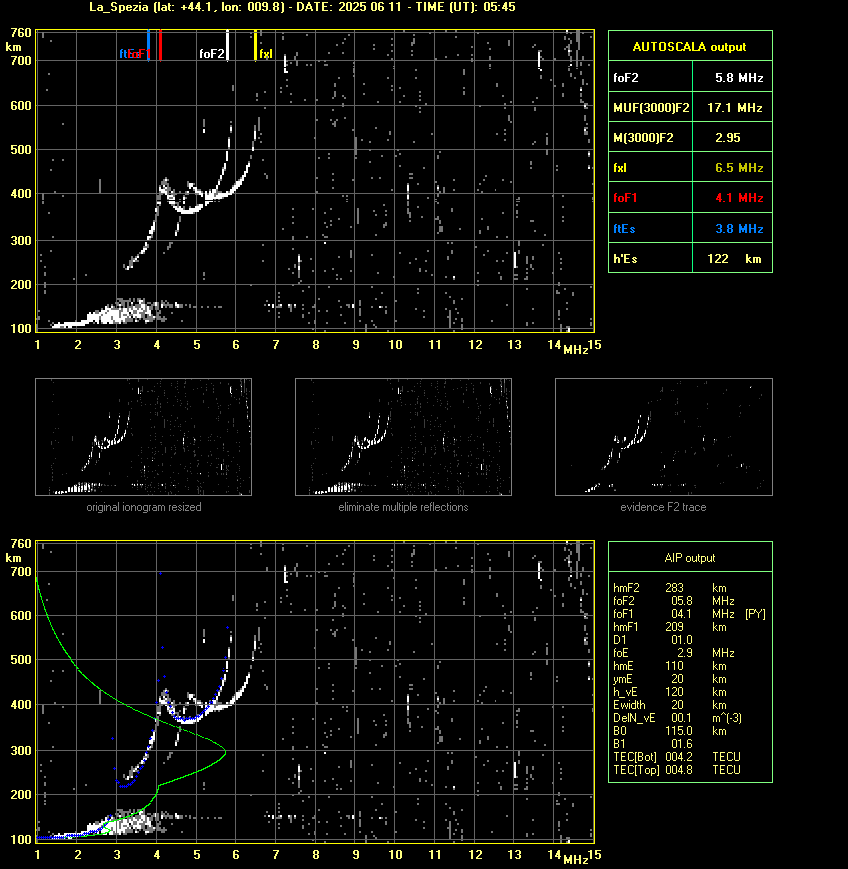848x869 pixels.
Task: Click the green electron density profile peak
Action: (224, 752)
